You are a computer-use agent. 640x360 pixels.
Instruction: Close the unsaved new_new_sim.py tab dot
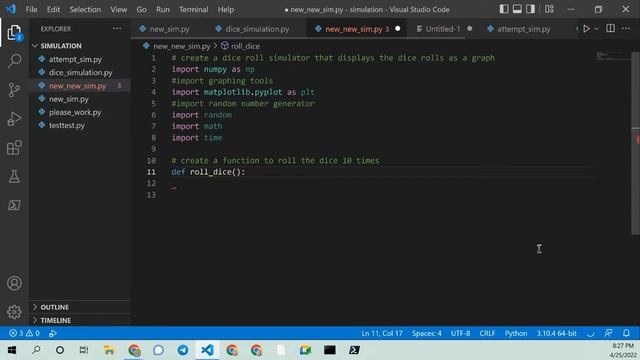tap(398, 29)
